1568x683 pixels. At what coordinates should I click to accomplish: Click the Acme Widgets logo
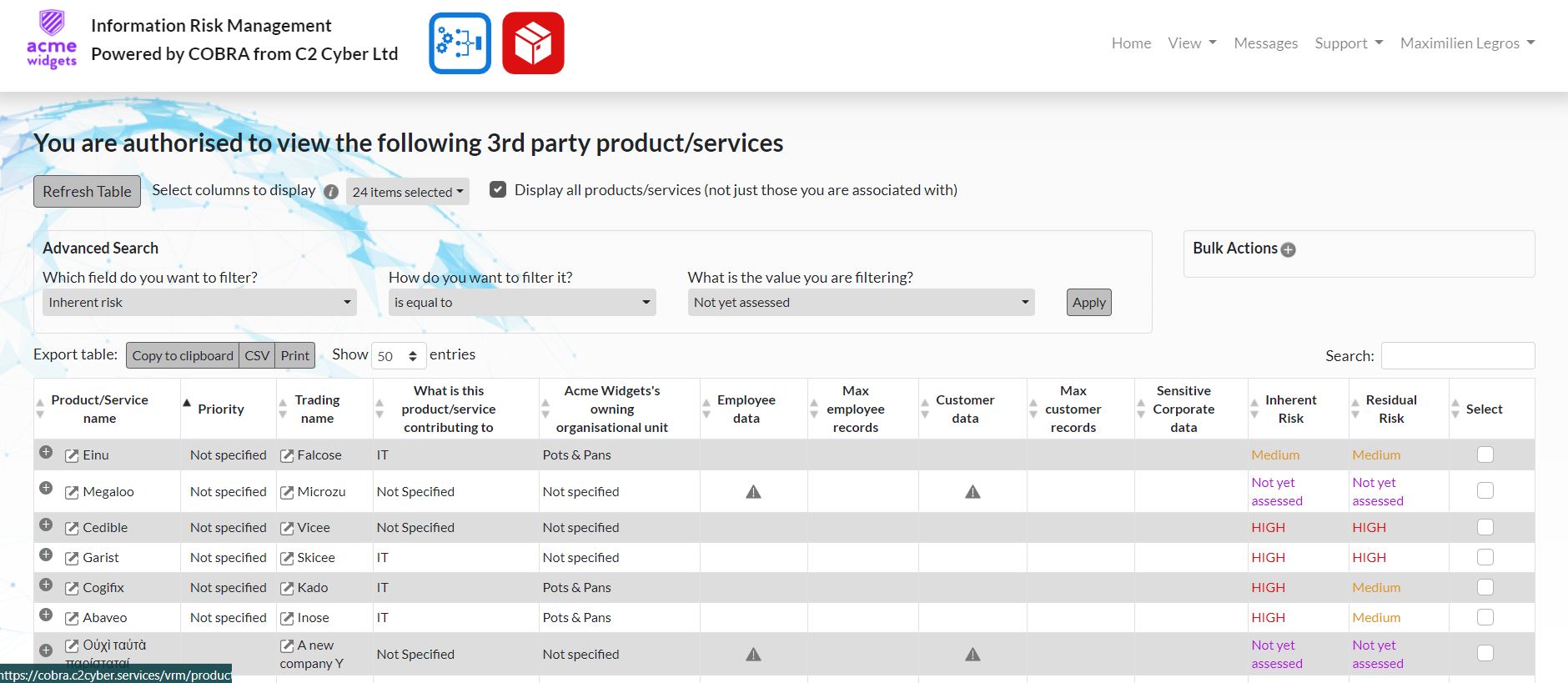click(x=52, y=39)
